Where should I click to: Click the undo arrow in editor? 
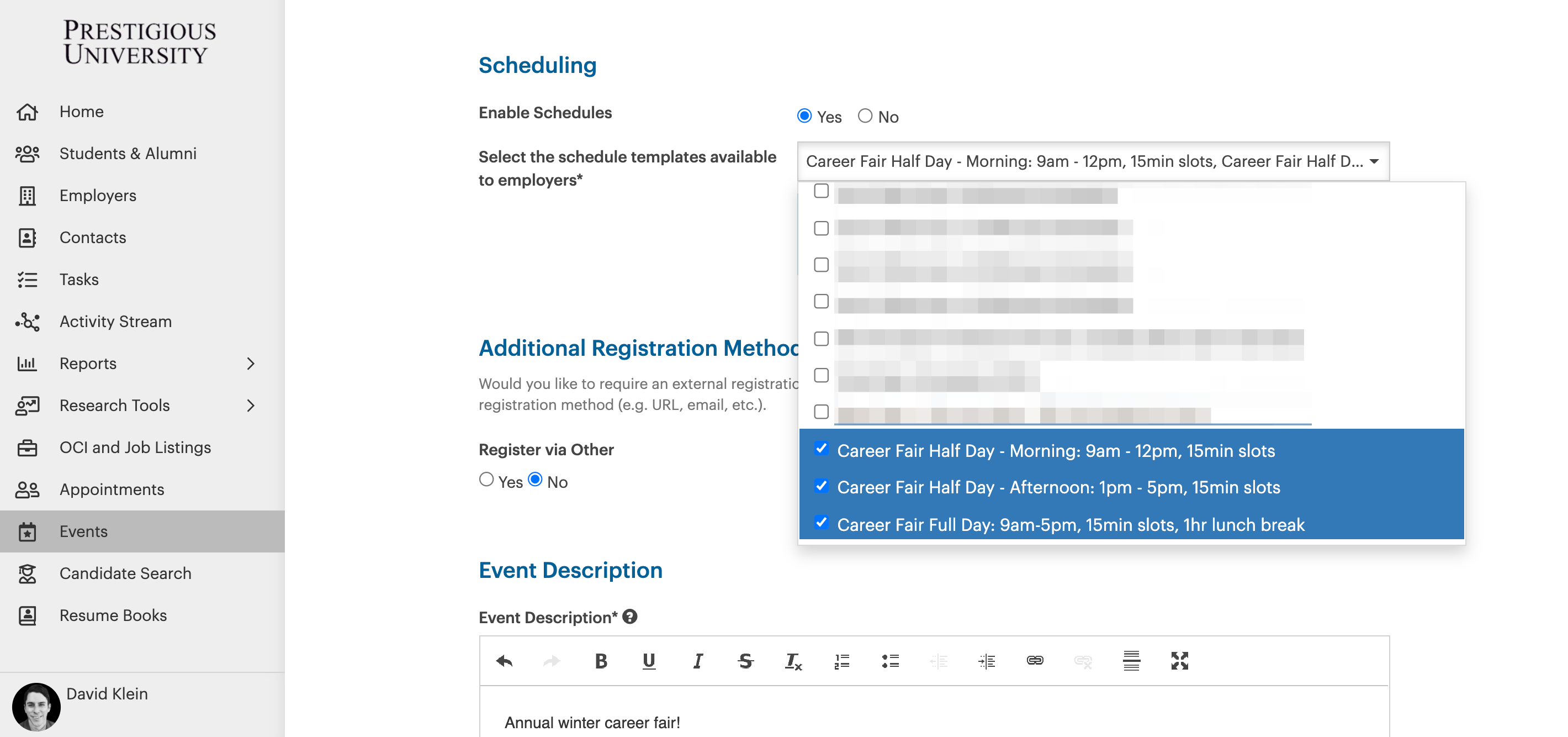[505, 661]
